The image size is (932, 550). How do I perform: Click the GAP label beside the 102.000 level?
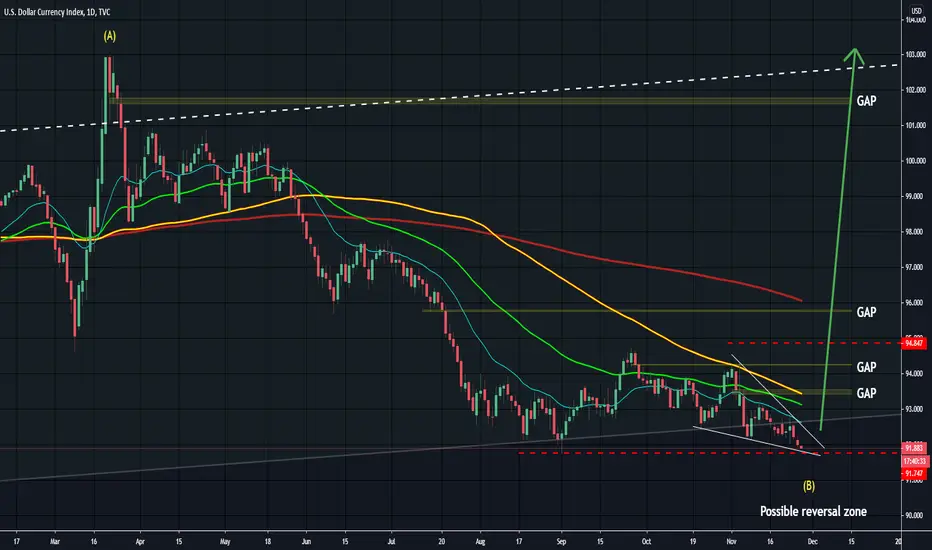[866, 100]
